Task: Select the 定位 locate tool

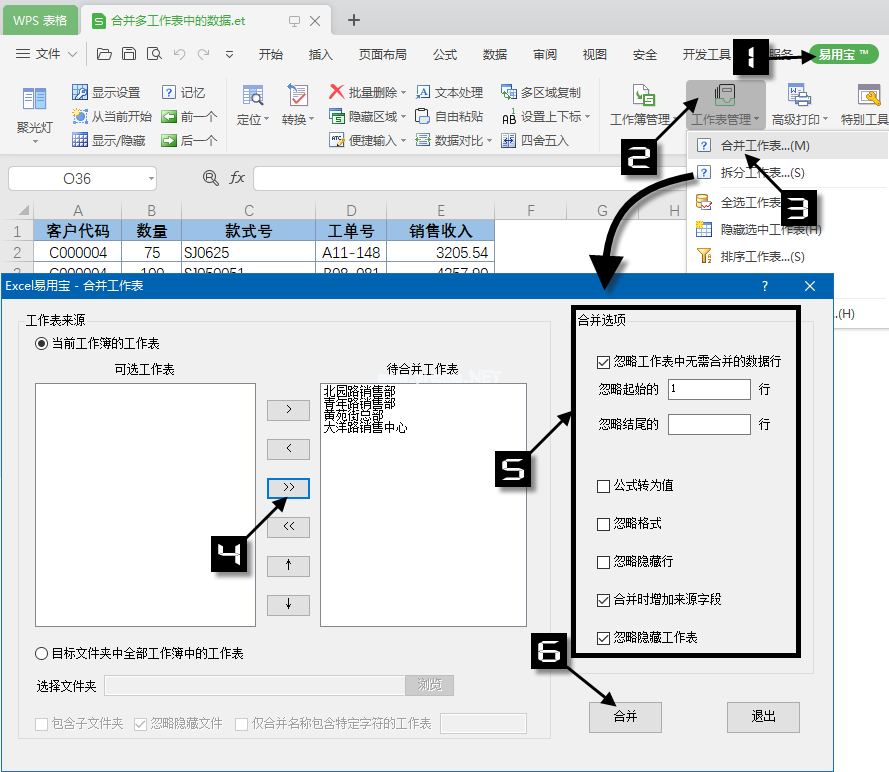Action: [252, 96]
